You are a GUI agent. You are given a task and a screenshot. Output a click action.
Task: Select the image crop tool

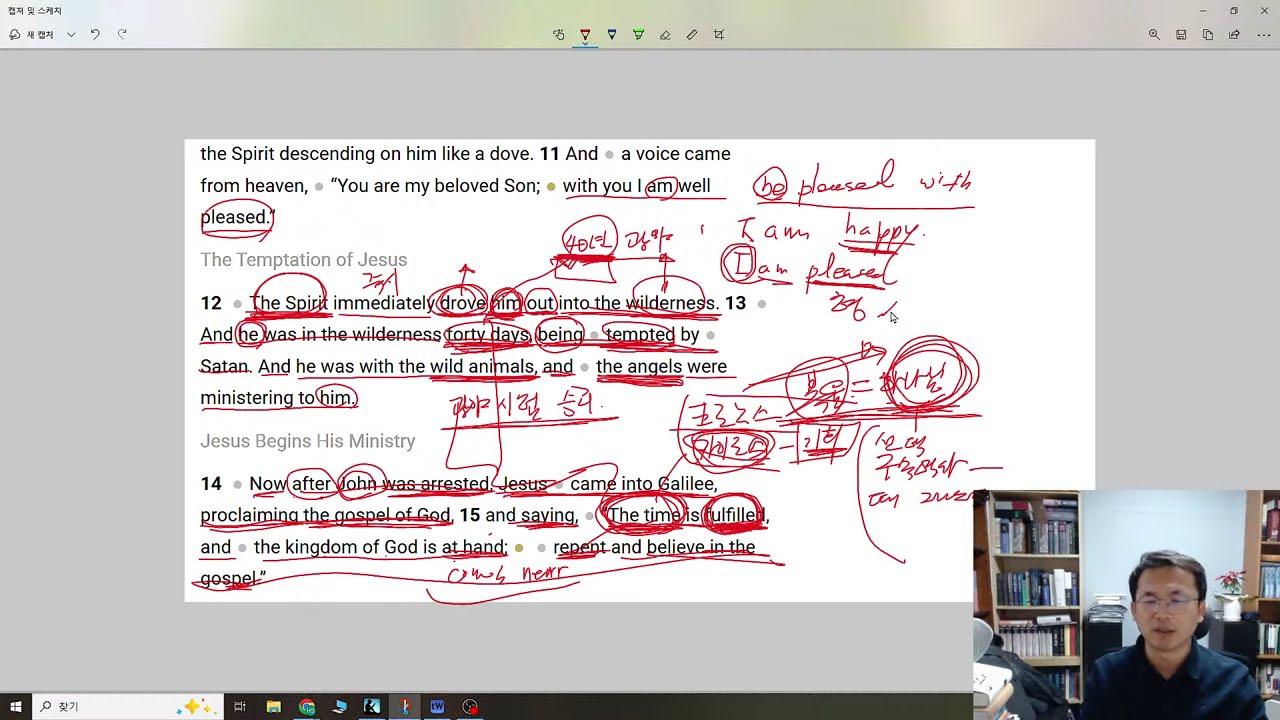click(x=719, y=34)
